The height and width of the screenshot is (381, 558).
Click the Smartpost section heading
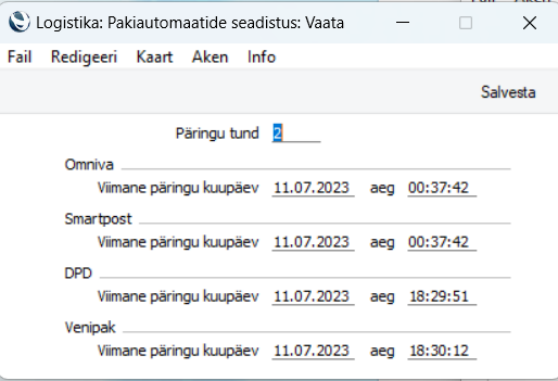pos(98,219)
